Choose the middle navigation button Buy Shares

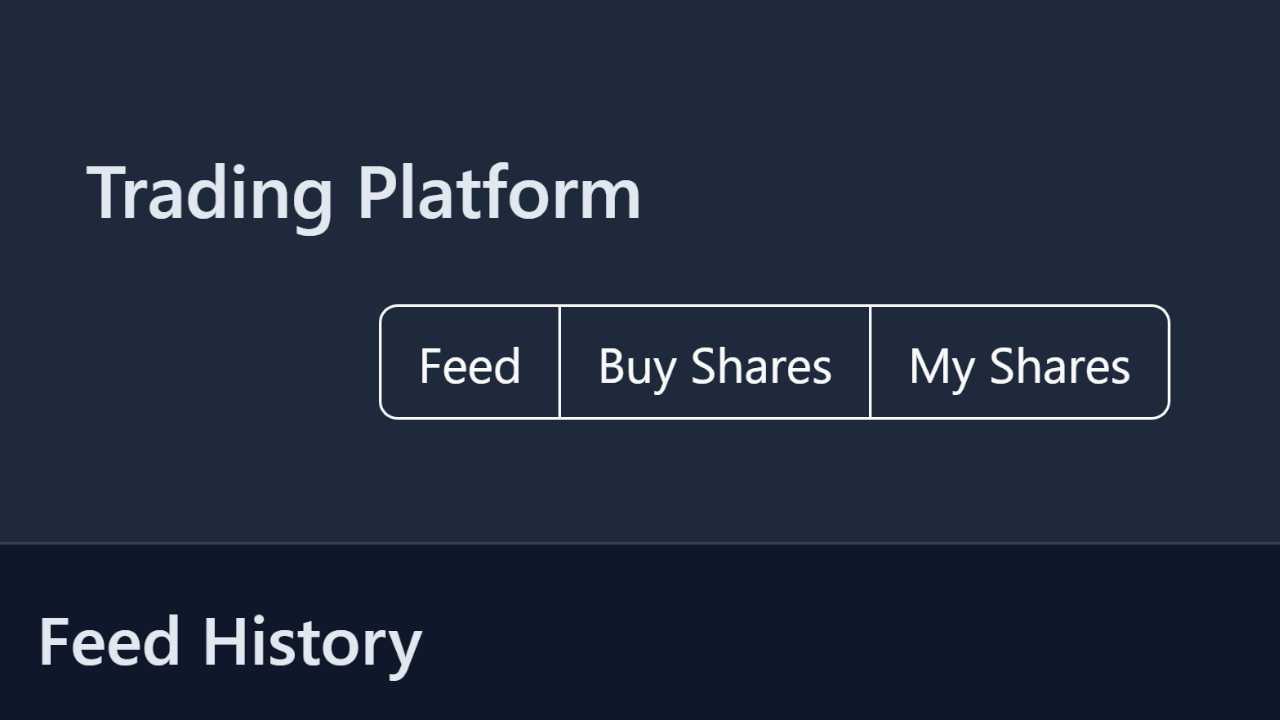pyautogui.click(x=715, y=362)
